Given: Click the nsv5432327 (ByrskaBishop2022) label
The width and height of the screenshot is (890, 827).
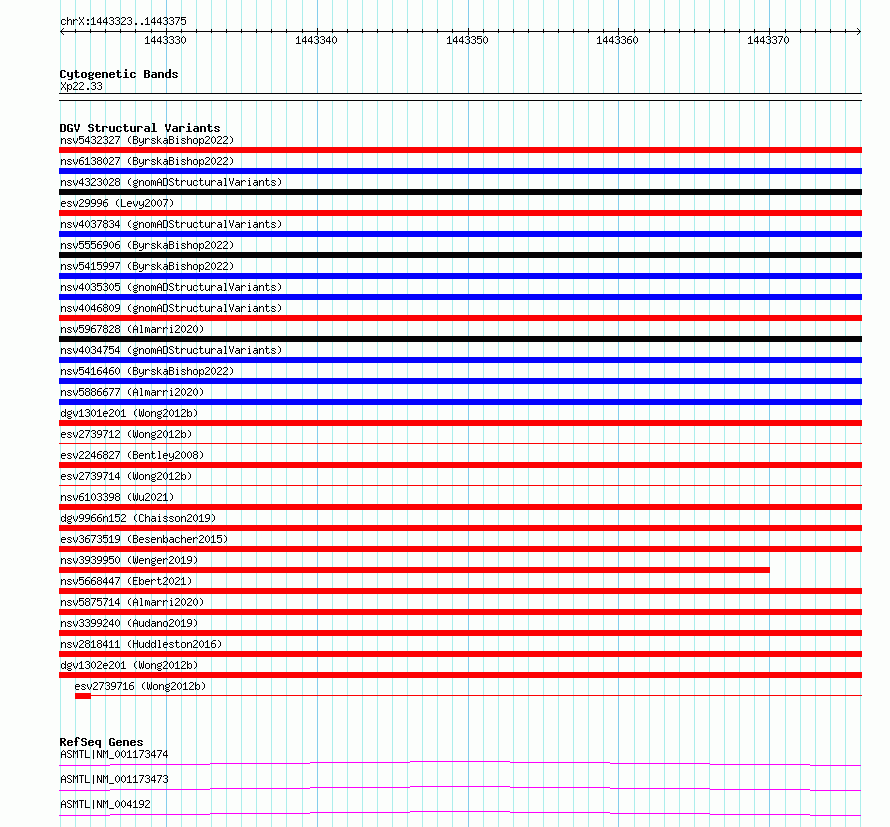Looking at the screenshot, I should (147, 140).
